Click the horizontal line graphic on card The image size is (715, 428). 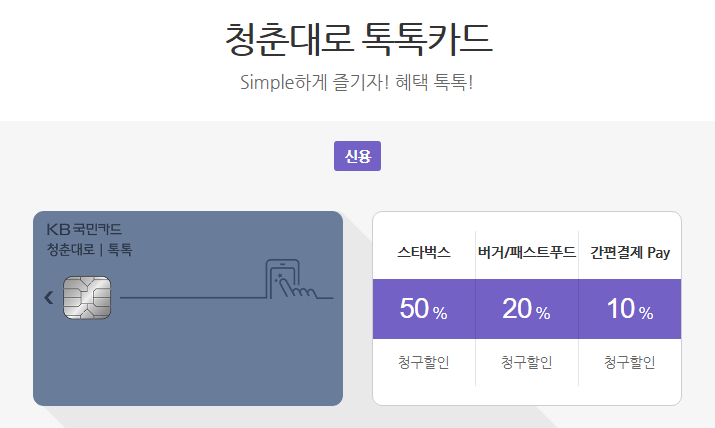coord(190,298)
